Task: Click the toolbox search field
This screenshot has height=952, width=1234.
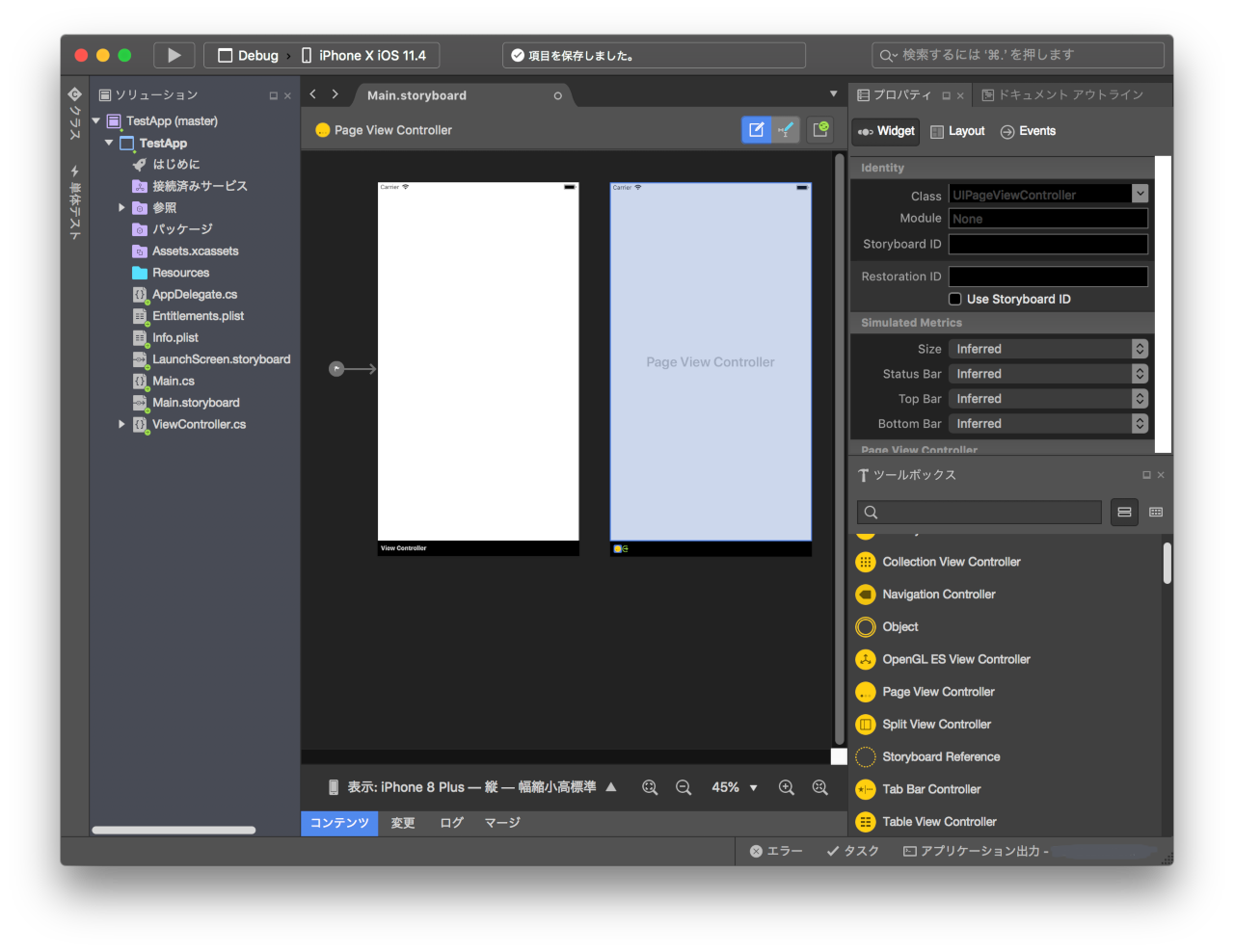Action: 979,513
